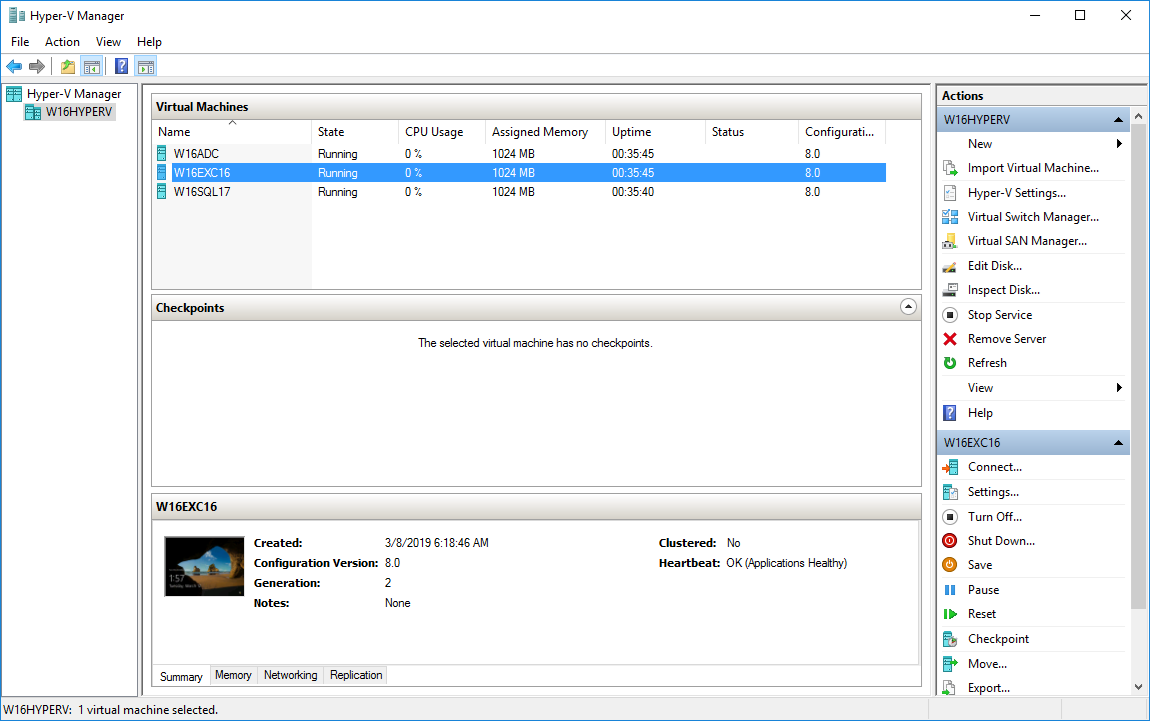Click the Checkpoint action icon
Viewport: 1150px width, 721px height.
coord(950,639)
